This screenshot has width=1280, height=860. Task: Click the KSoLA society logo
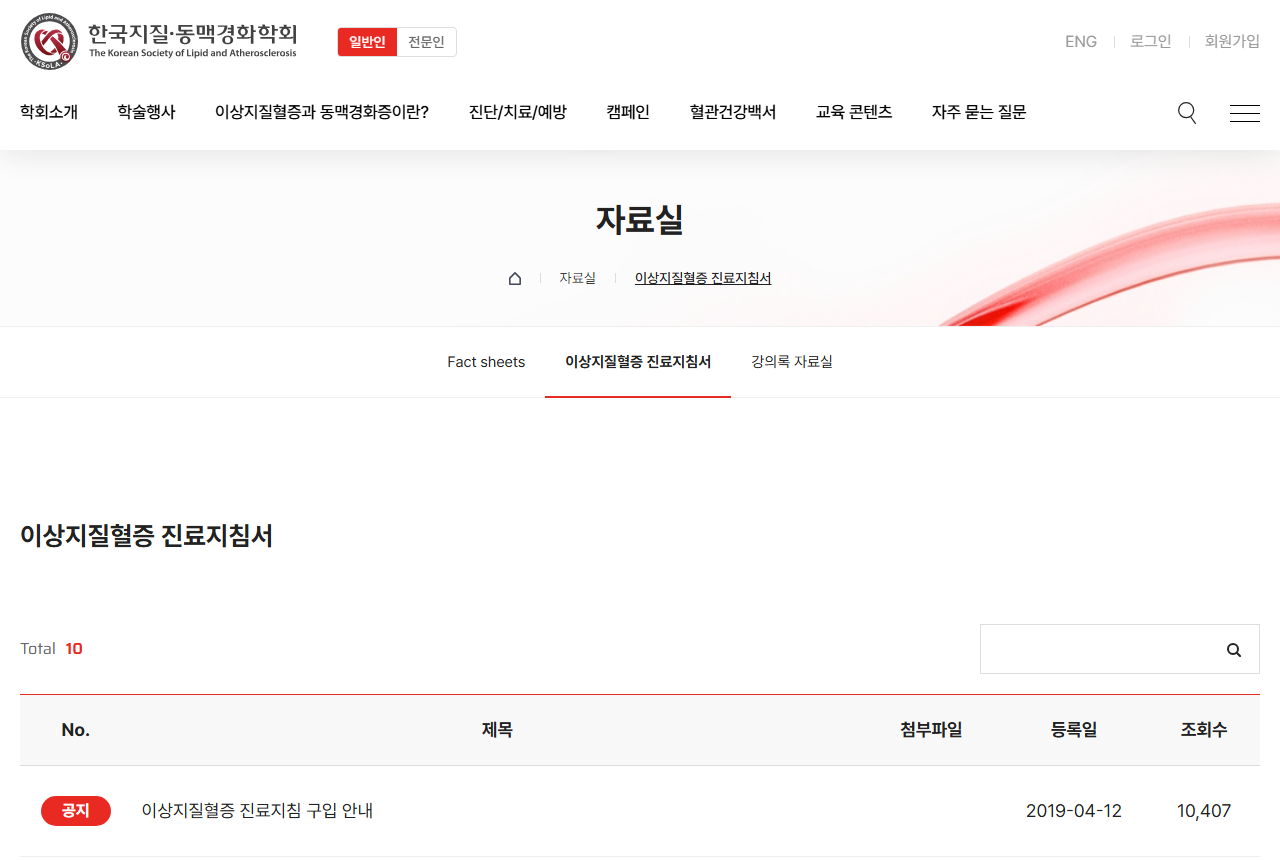(159, 41)
